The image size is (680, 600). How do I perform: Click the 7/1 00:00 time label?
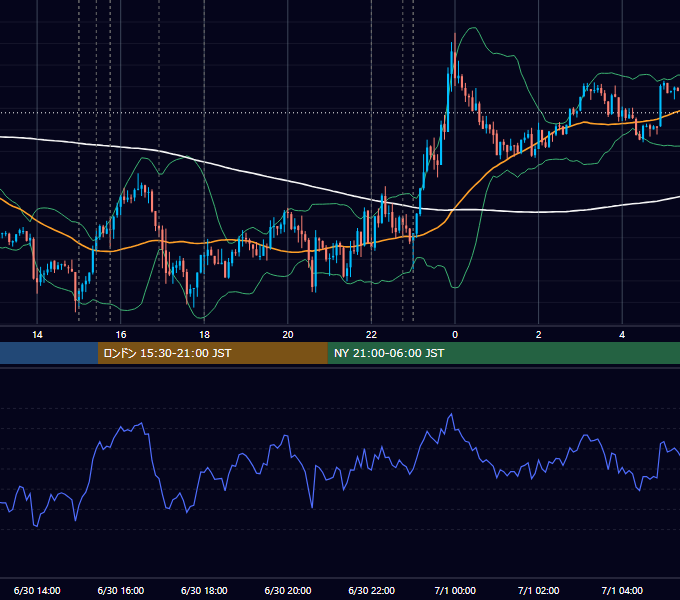click(x=455, y=590)
